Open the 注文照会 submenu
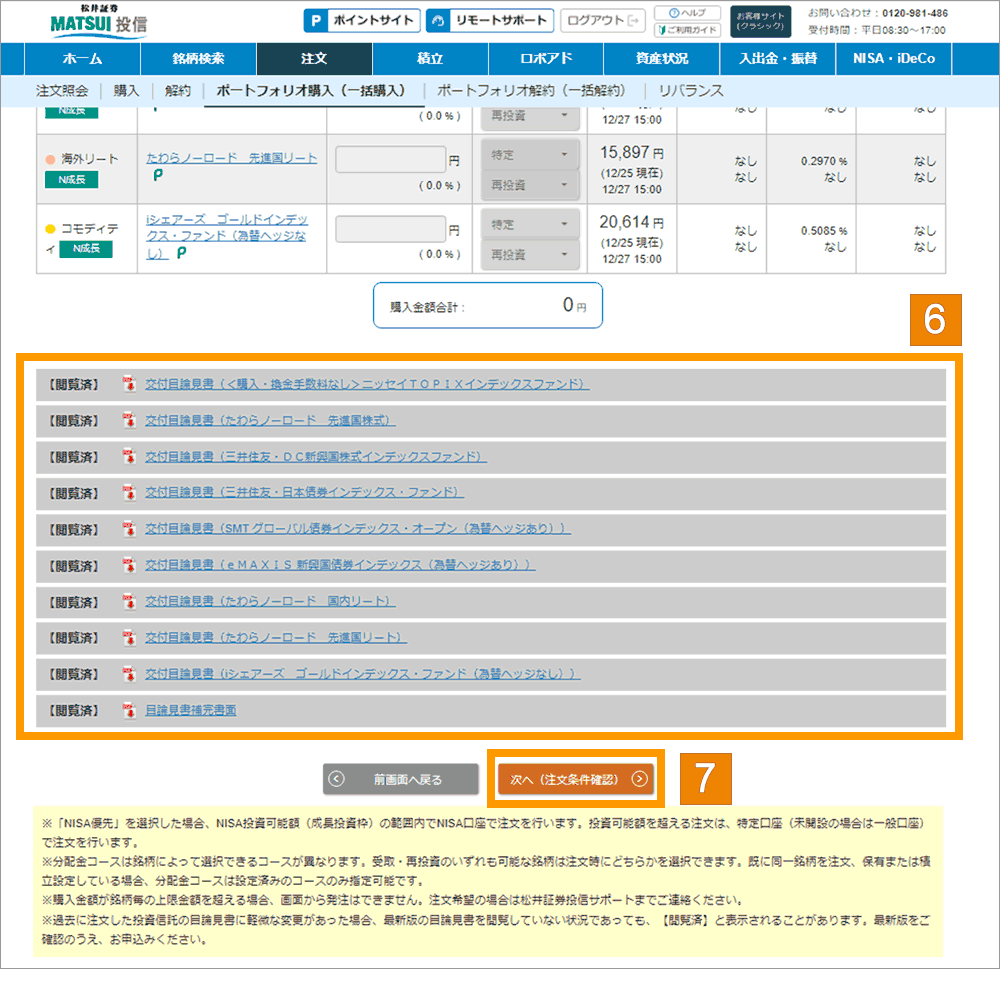 coord(62,91)
